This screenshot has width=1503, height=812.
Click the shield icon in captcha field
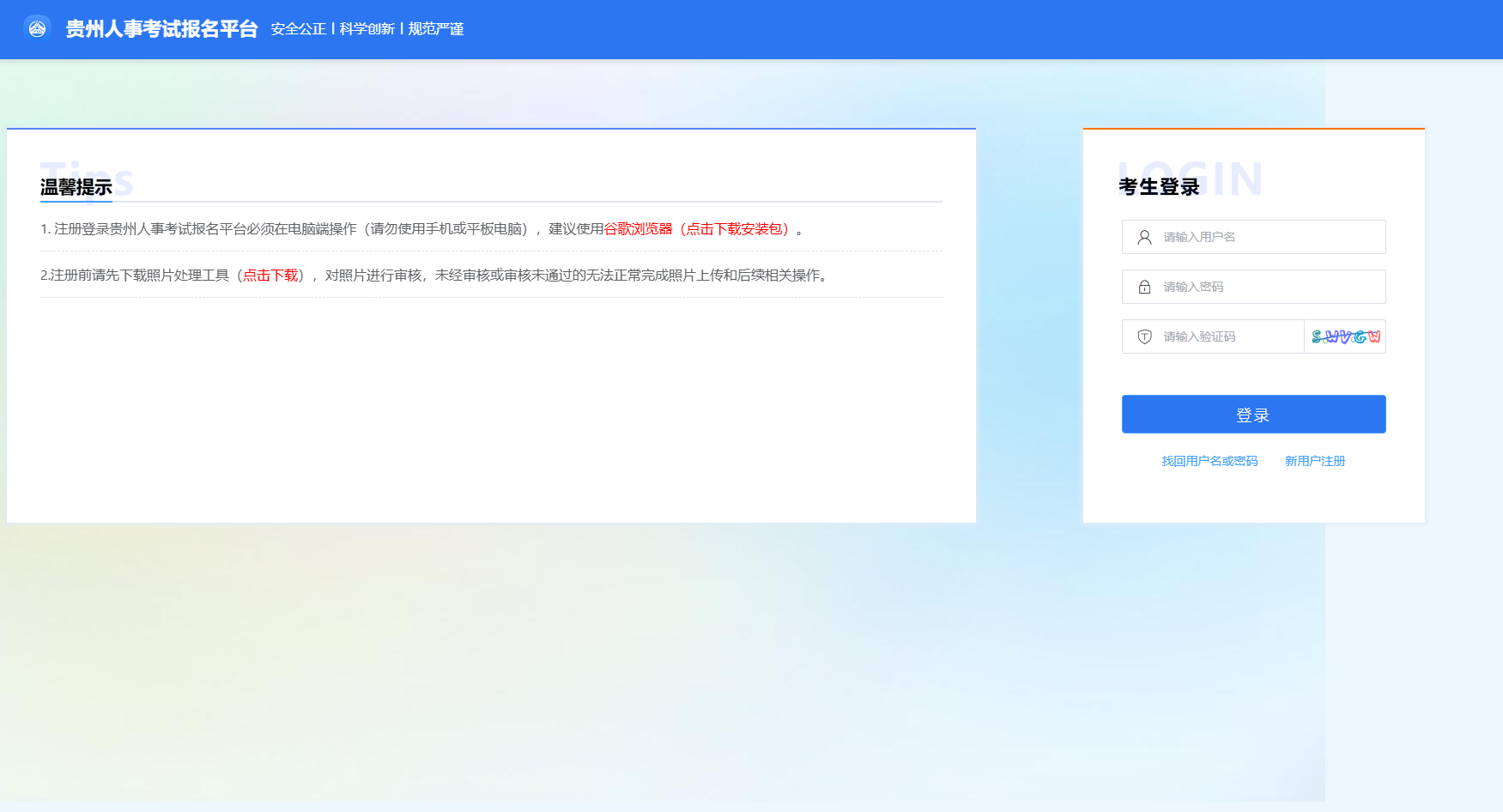[x=1144, y=337]
